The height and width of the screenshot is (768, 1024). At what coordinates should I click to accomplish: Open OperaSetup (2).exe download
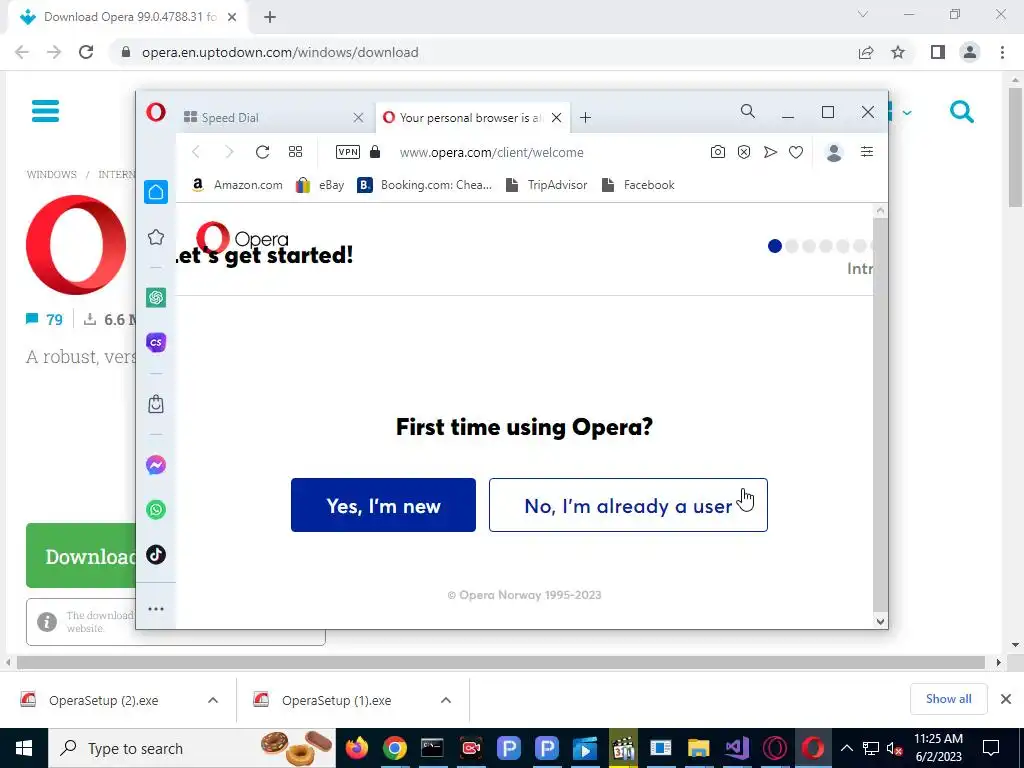coord(103,700)
